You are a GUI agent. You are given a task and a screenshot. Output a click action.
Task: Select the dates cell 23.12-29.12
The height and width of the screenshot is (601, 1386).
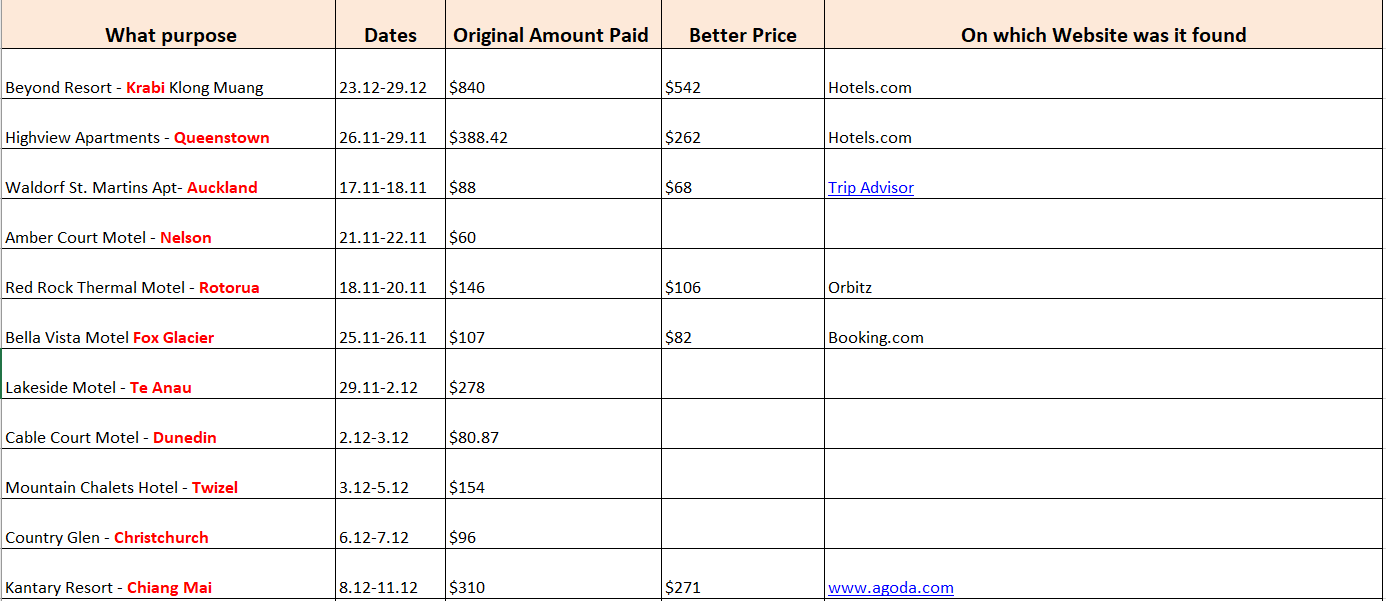click(x=390, y=75)
